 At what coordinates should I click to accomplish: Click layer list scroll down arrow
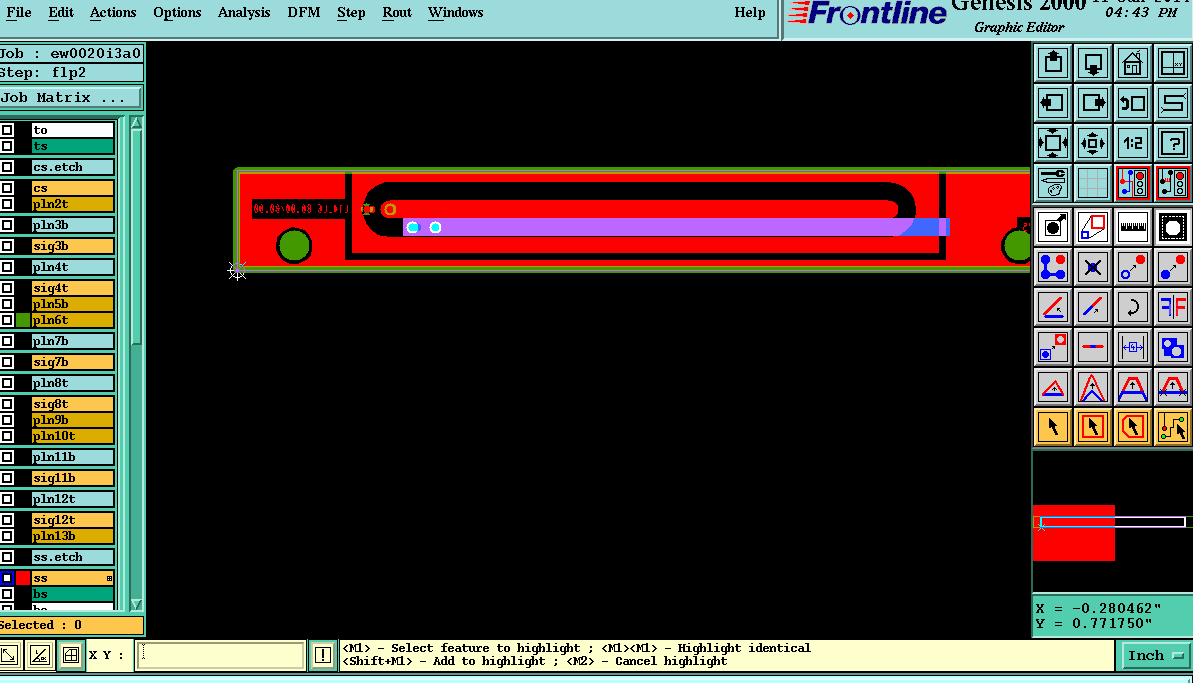click(136, 605)
